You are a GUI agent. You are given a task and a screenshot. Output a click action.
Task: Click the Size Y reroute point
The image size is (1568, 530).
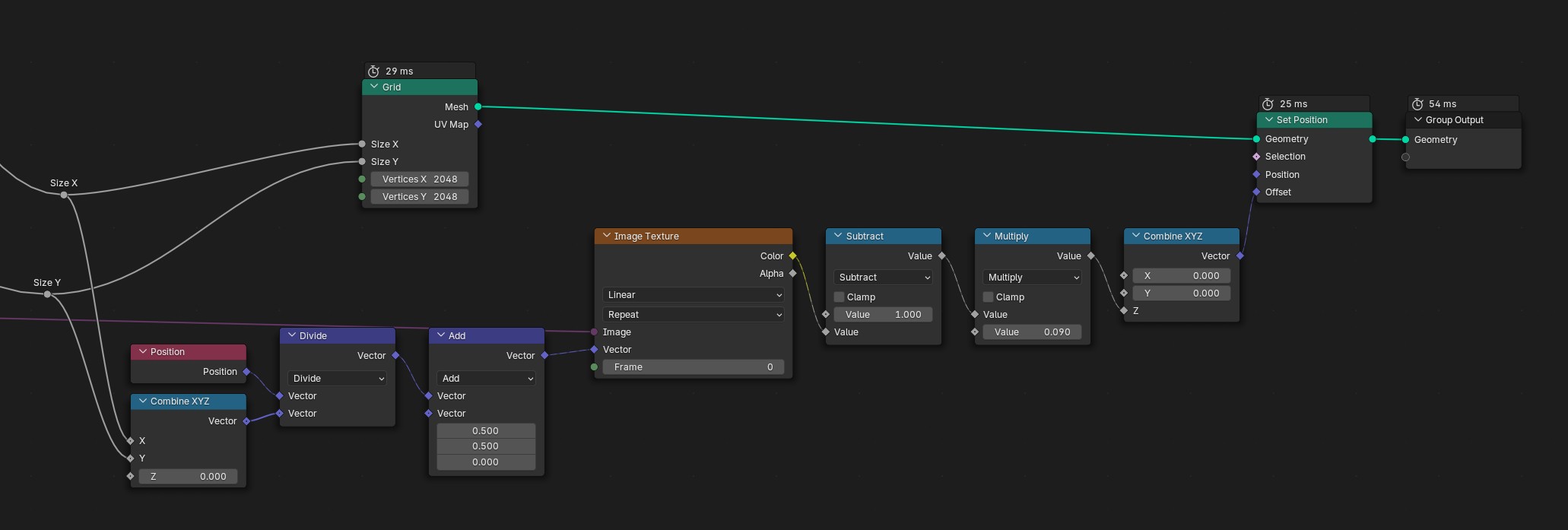coord(47,294)
